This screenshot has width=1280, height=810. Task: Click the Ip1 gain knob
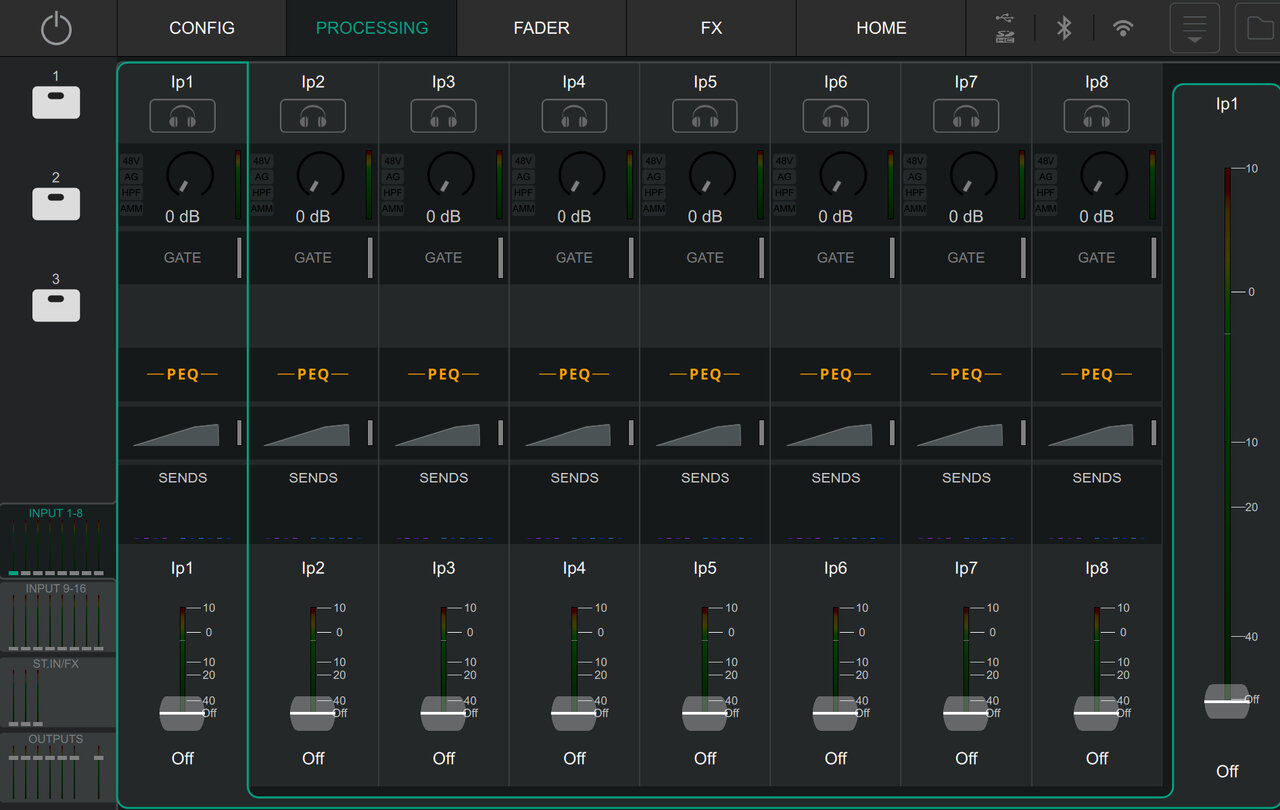pyautogui.click(x=190, y=175)
